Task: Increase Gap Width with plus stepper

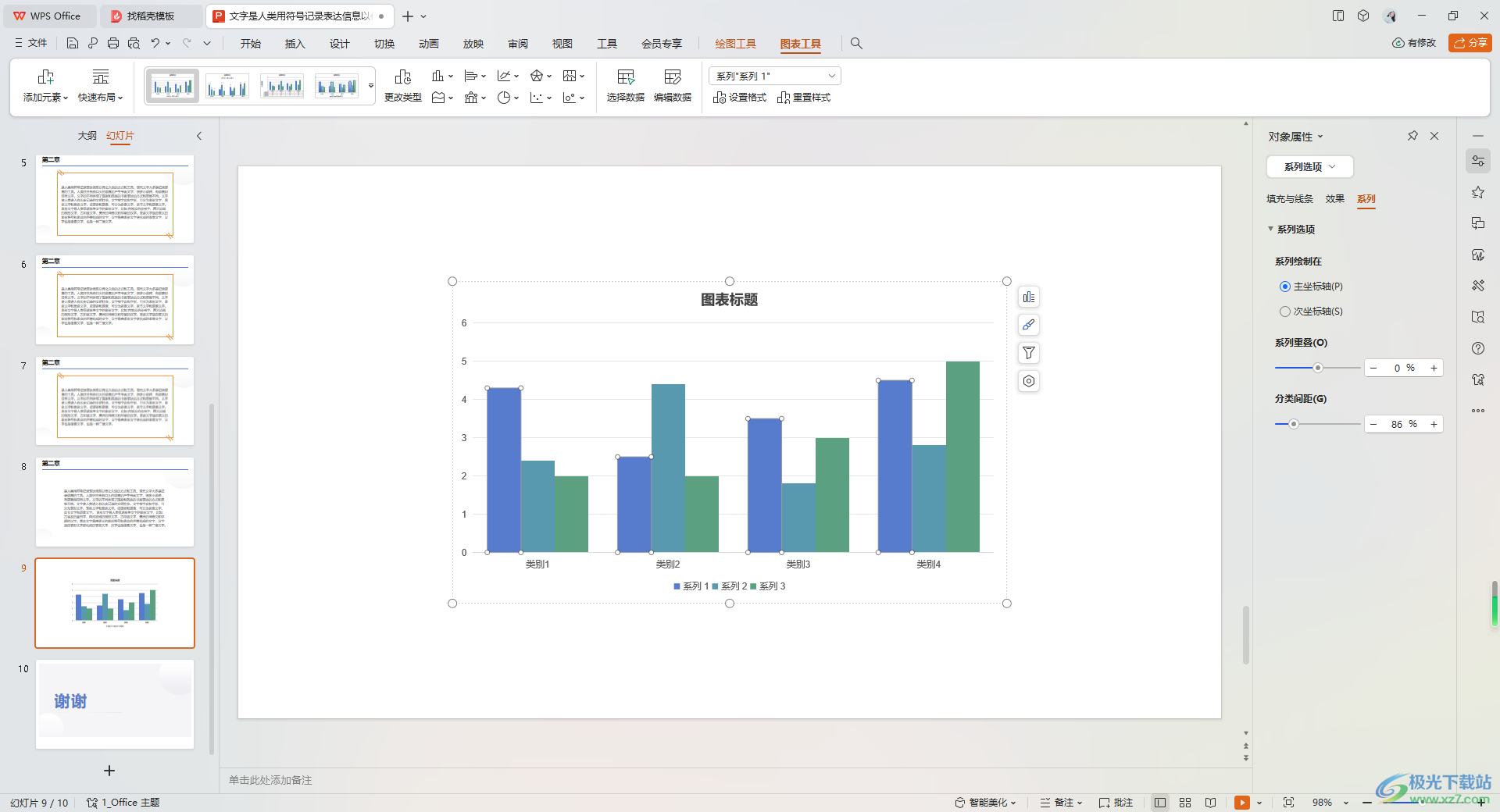Action: (x=1434, y=424)
